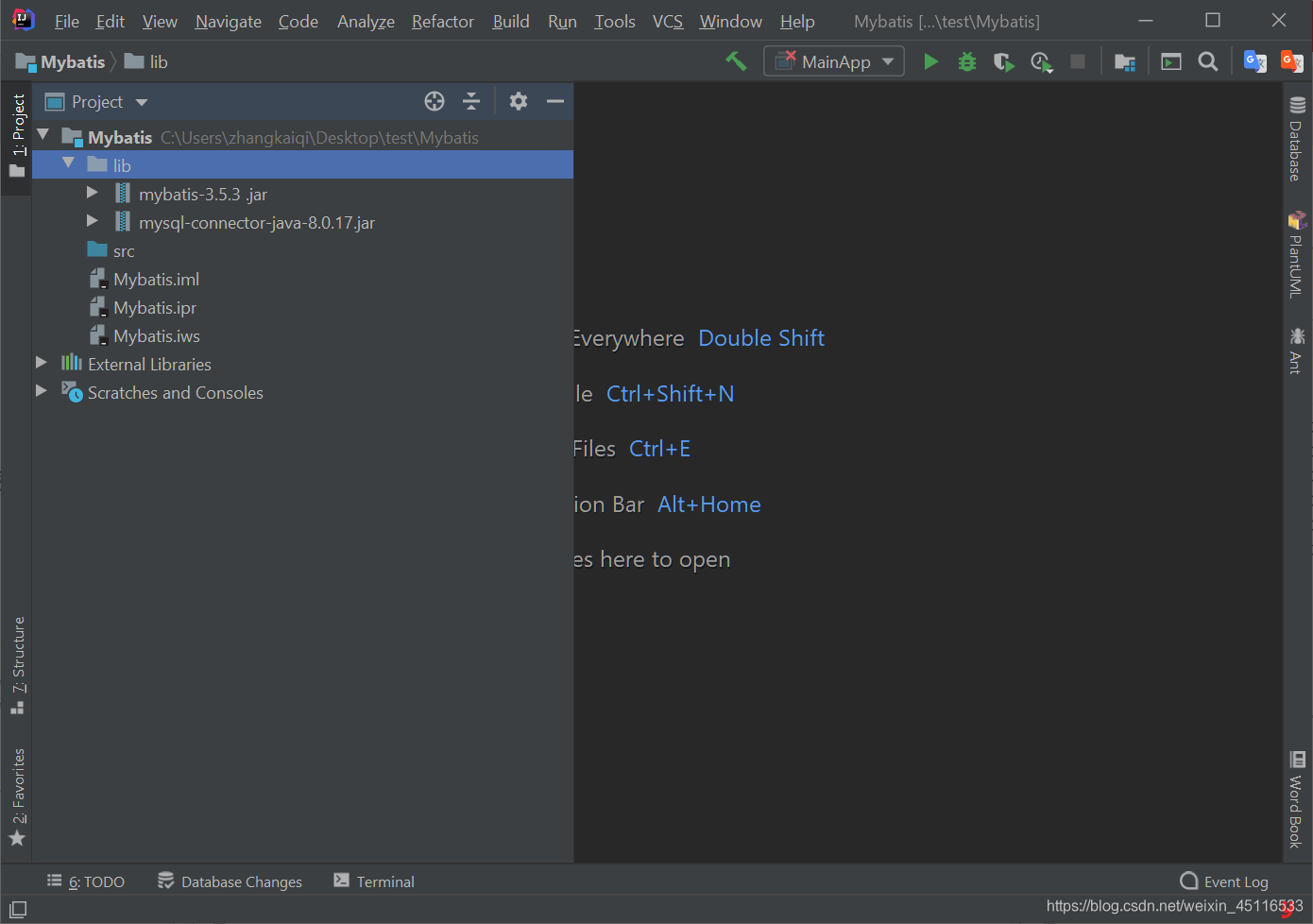Screen dimensions: 1313x924
Task: Click Collapse All icon in Project panel
Action: point(471,101)
